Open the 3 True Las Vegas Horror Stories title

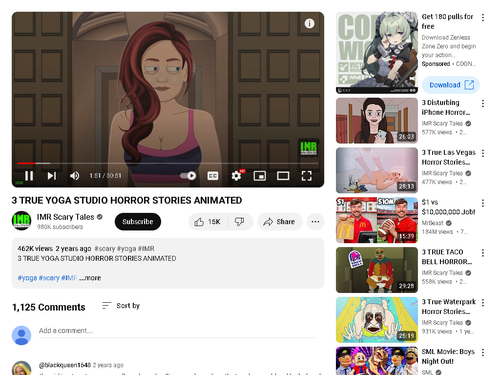[x=448, y=157]
